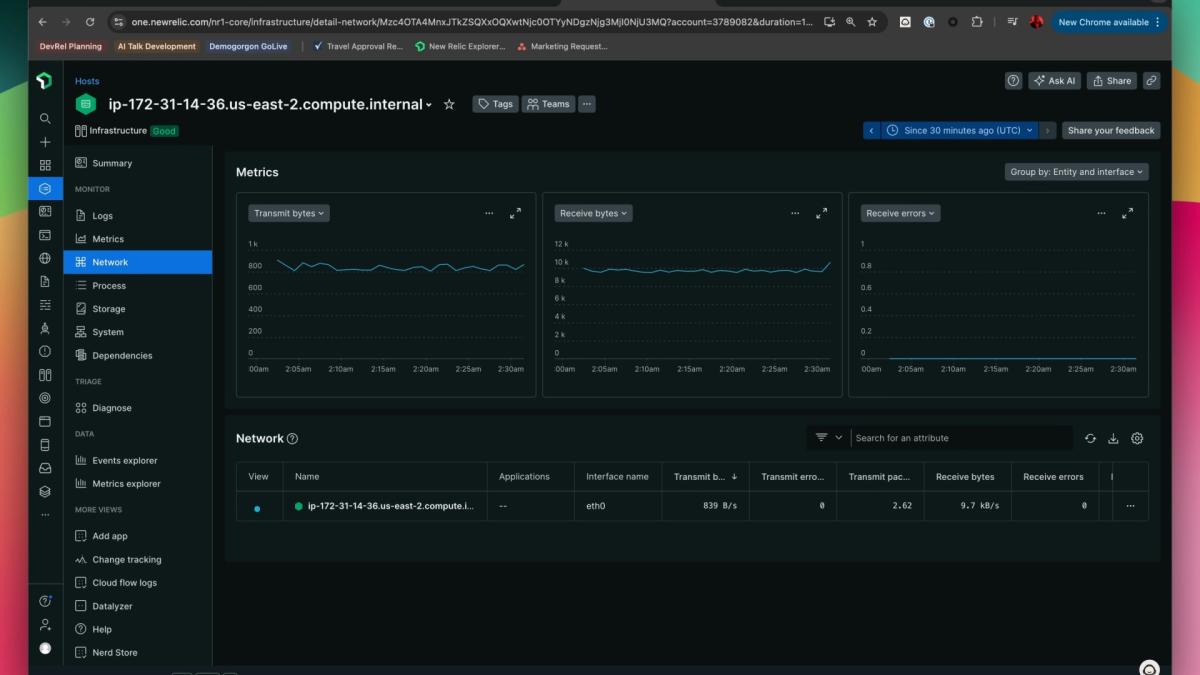Copy the permalink using the link icon
1200x675 pixels.
click(1152, 81)
